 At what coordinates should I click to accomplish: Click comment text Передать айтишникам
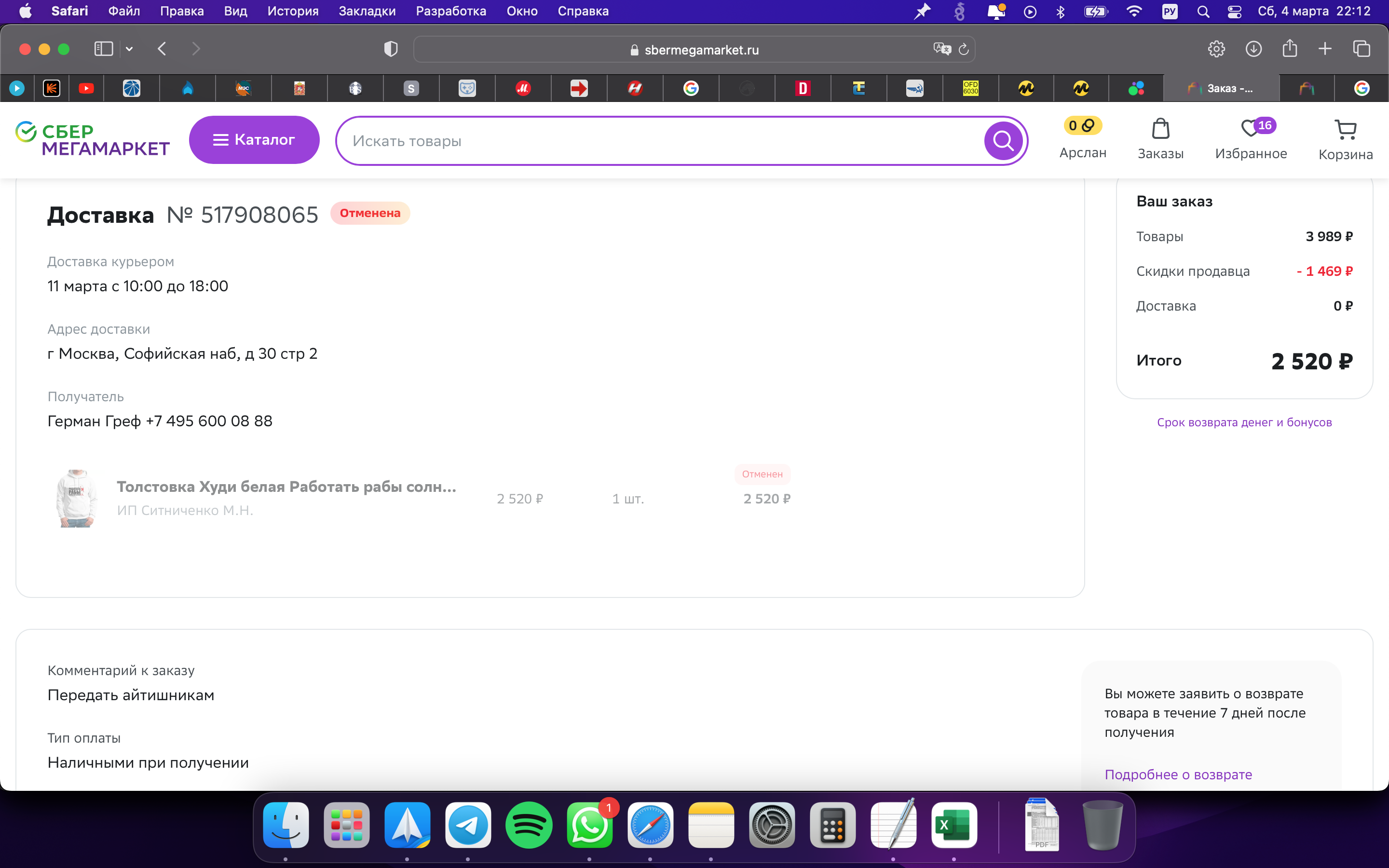pyautogui.click(x=131, y=695)
